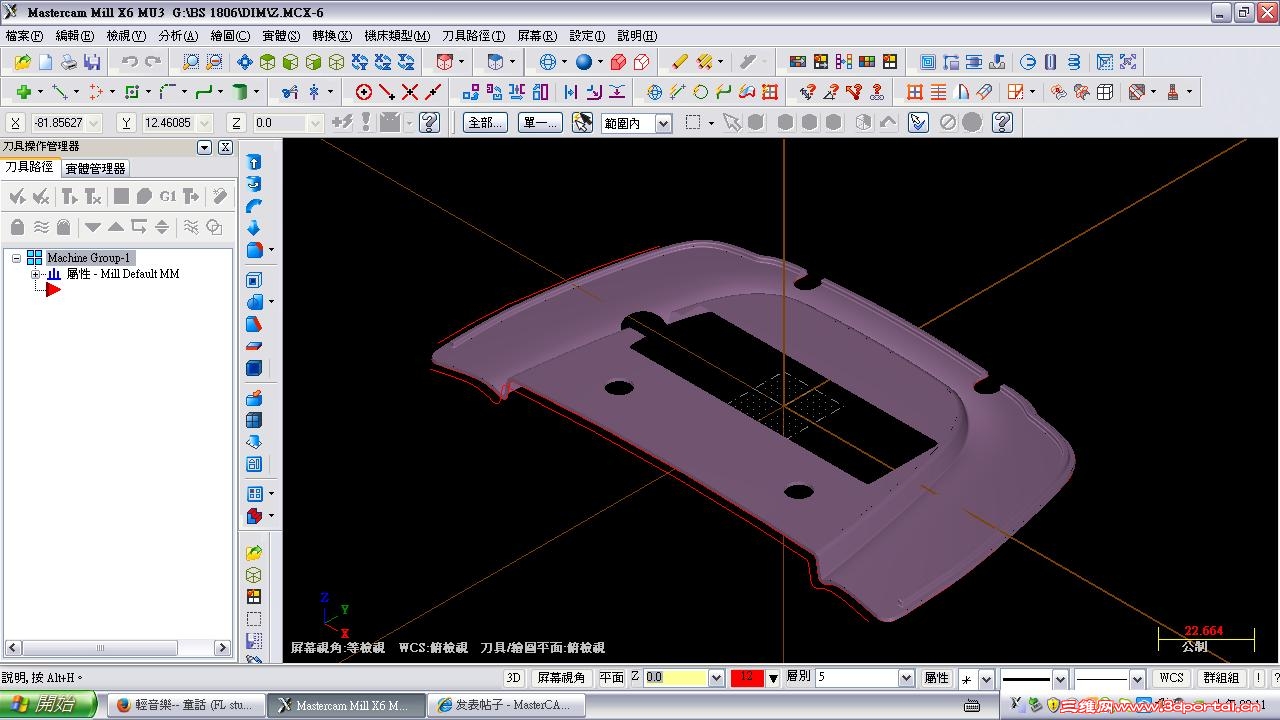
Task: Click the create point green plus icon
Action: click(x=23, y=92)
